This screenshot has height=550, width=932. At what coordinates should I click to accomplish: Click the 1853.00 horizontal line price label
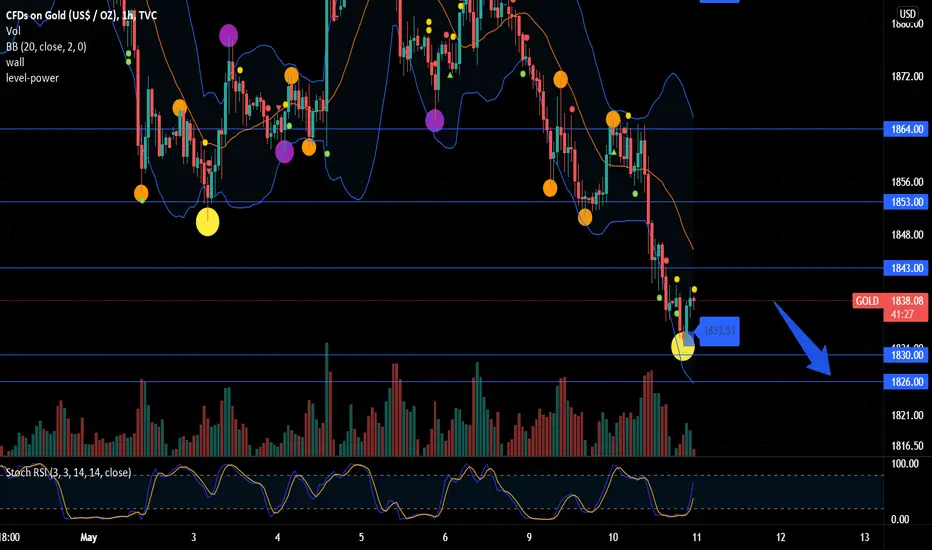[905, 202]
